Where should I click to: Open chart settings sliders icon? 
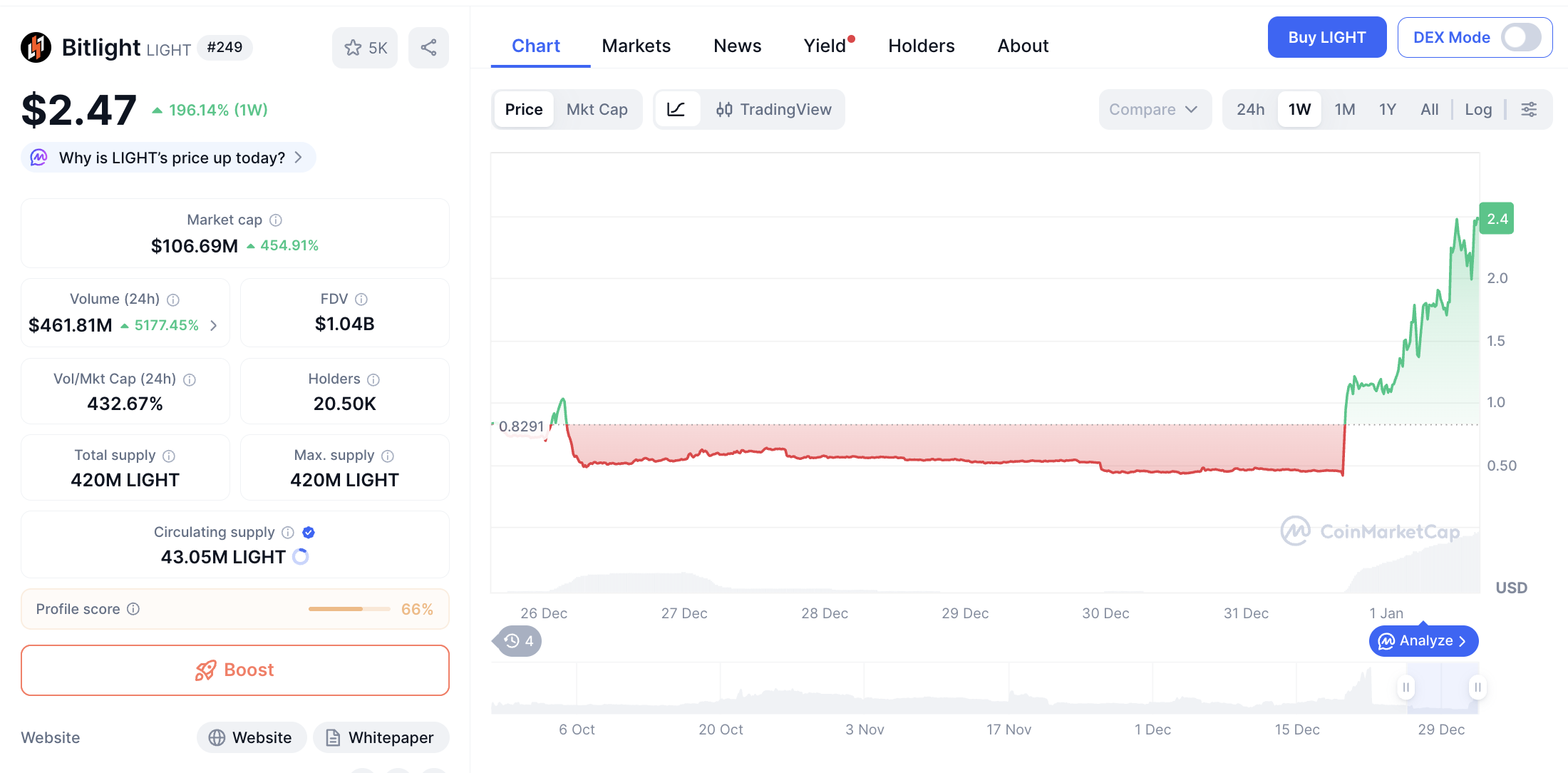(1529, 109)
